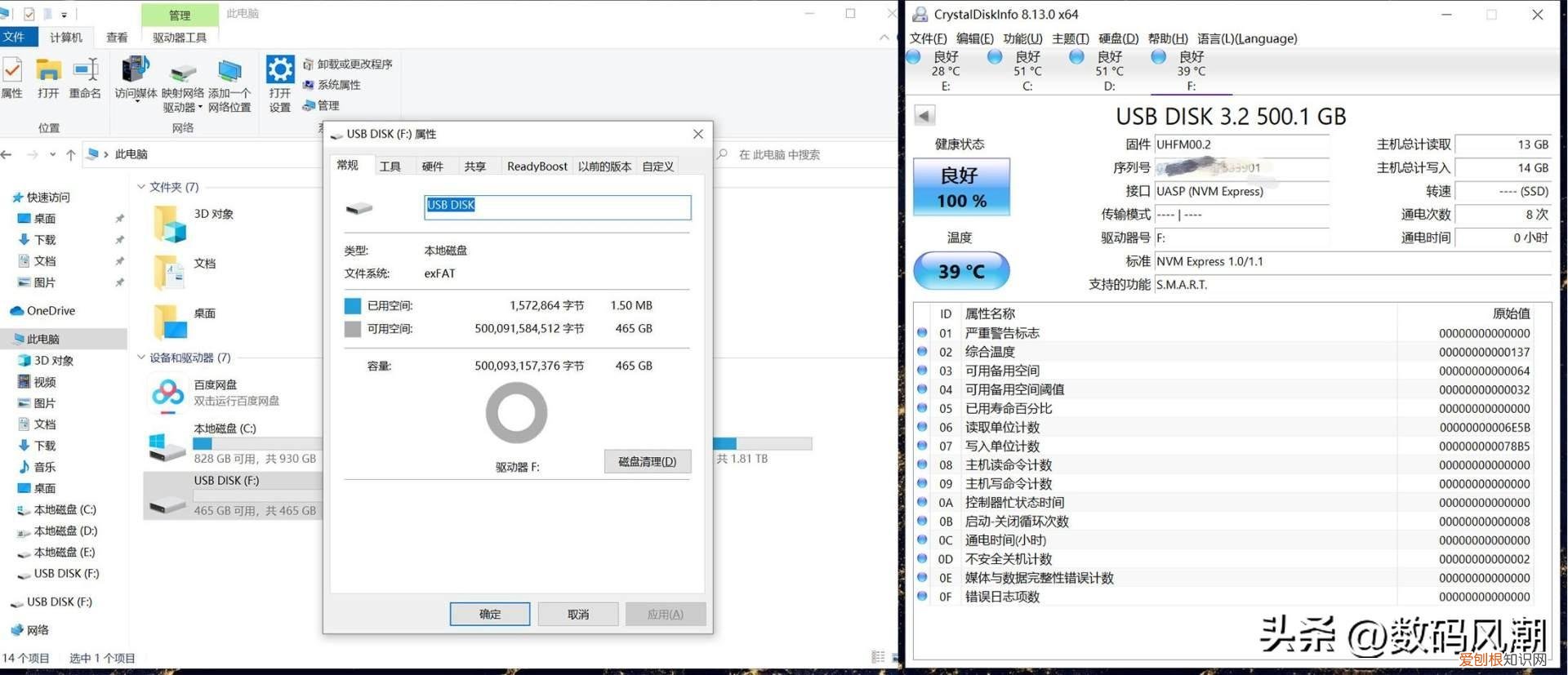Click the back arrow in Explorer navigation

7,154
